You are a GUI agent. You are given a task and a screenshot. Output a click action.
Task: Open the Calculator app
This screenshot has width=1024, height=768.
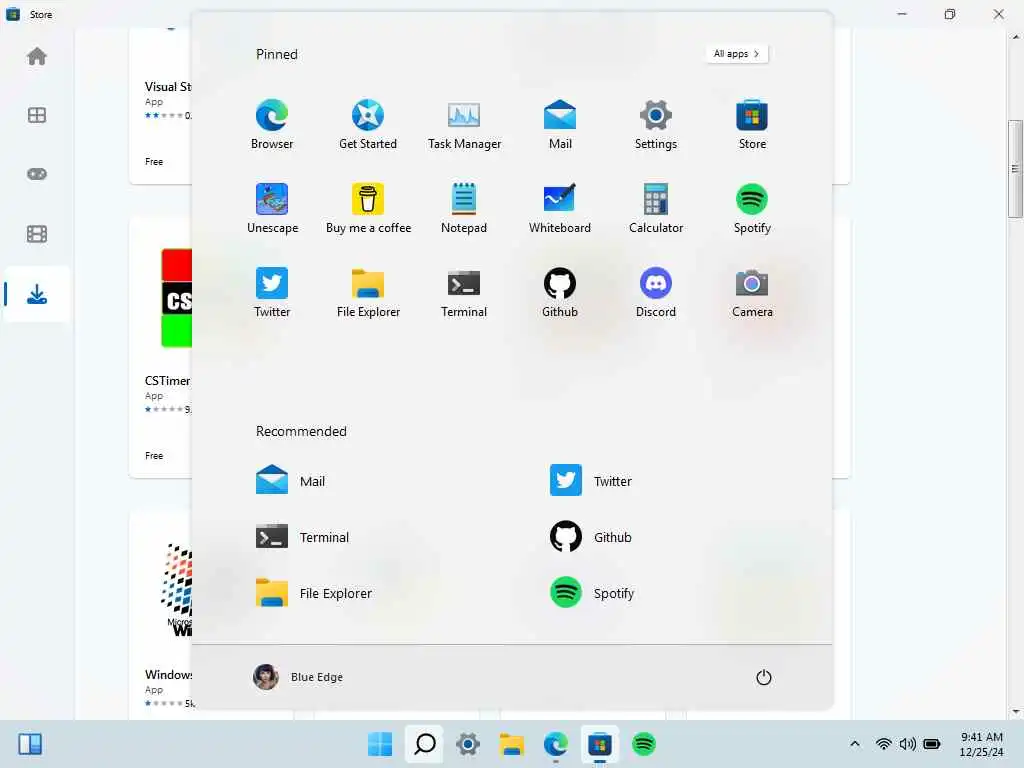click(x=656, y=208)
